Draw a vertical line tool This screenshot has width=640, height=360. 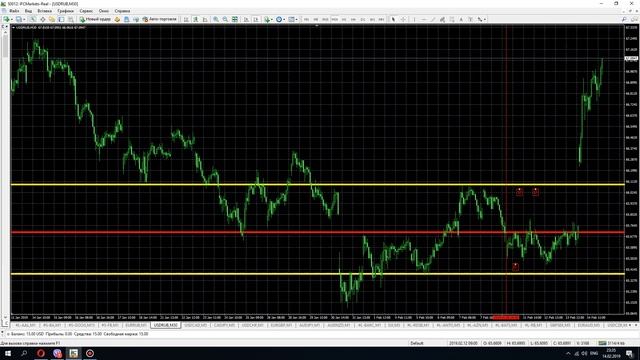click(414, 19)
